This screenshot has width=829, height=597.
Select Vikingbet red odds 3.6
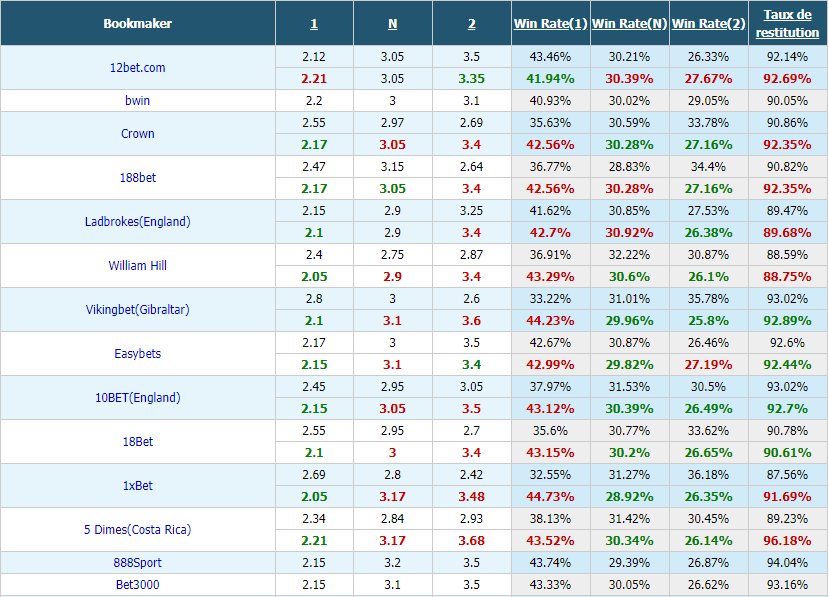472,320
